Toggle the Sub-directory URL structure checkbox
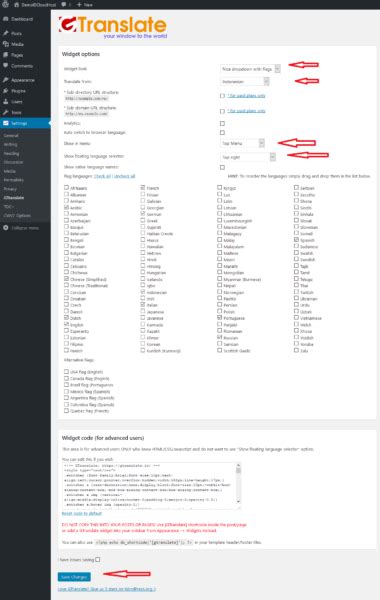380x600 pixels. [x=222, y=96]
